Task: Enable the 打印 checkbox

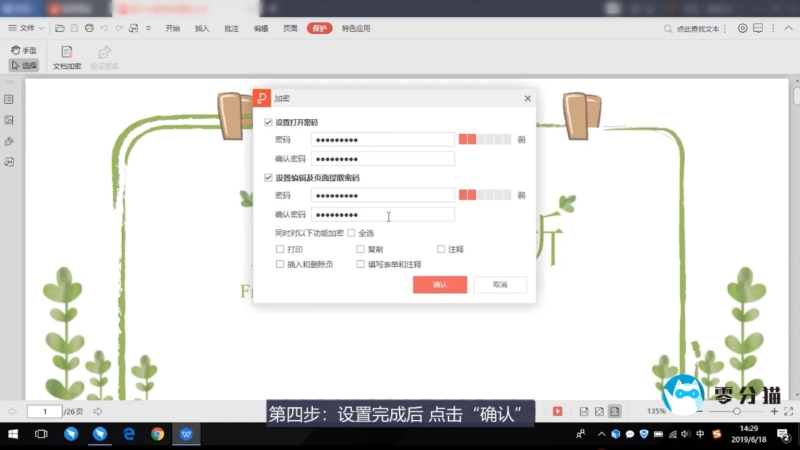Action: tap(280, 249)
